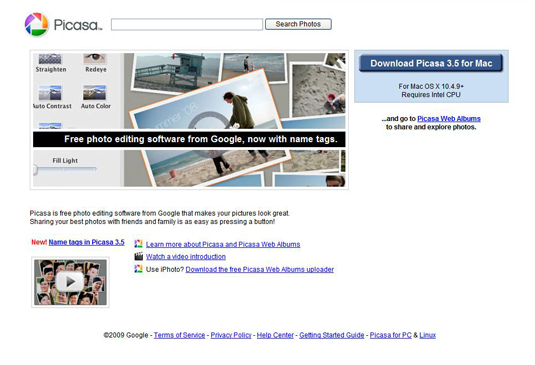This screenshot has width=535, height=365.
Task: Click the Auto Contrast icon in banner
Action: click(x=50, y=92)
